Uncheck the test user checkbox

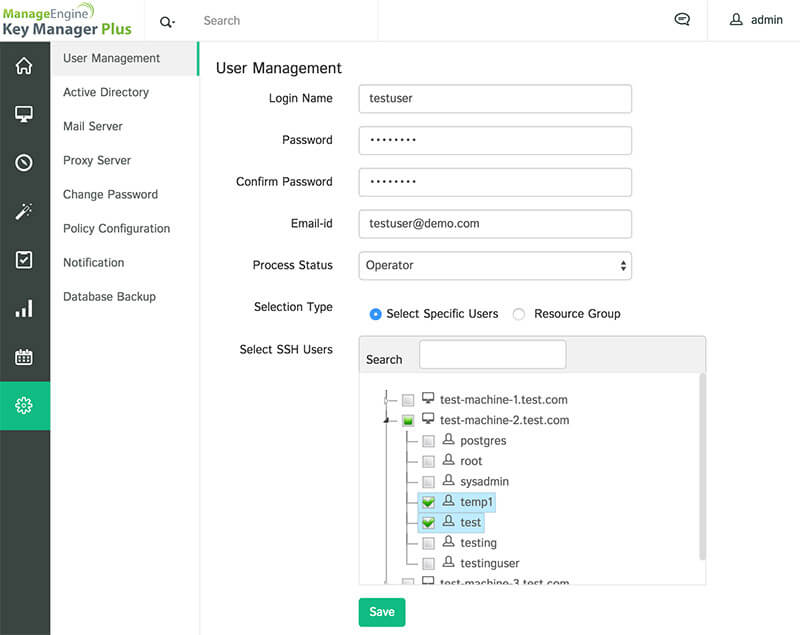(x=429, y=523)
